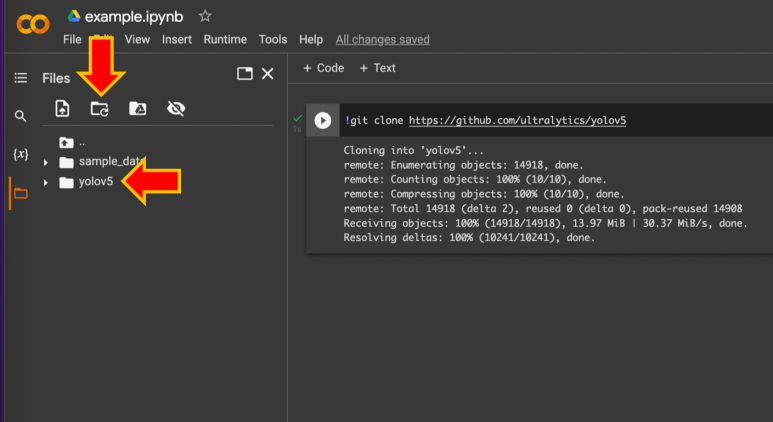Add a new Text cell
The width and height of the screenshot is (773, 422).
(x=378, y=68)
